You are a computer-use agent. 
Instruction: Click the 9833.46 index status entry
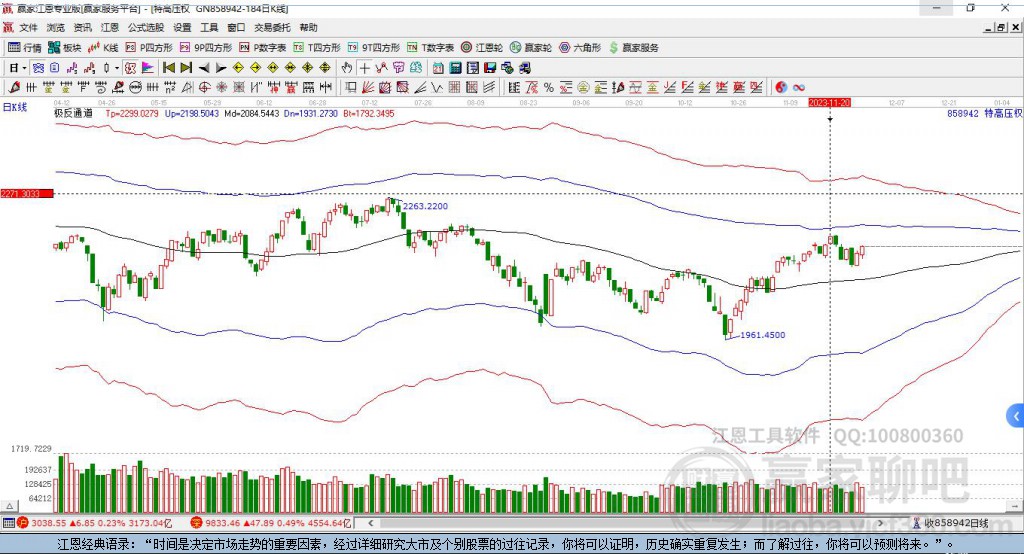270,523
